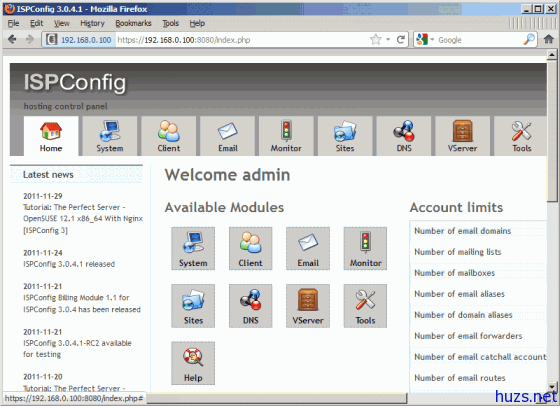Open the Firefox home page button
Screen dimensions: 560x406
coord(549,39)
